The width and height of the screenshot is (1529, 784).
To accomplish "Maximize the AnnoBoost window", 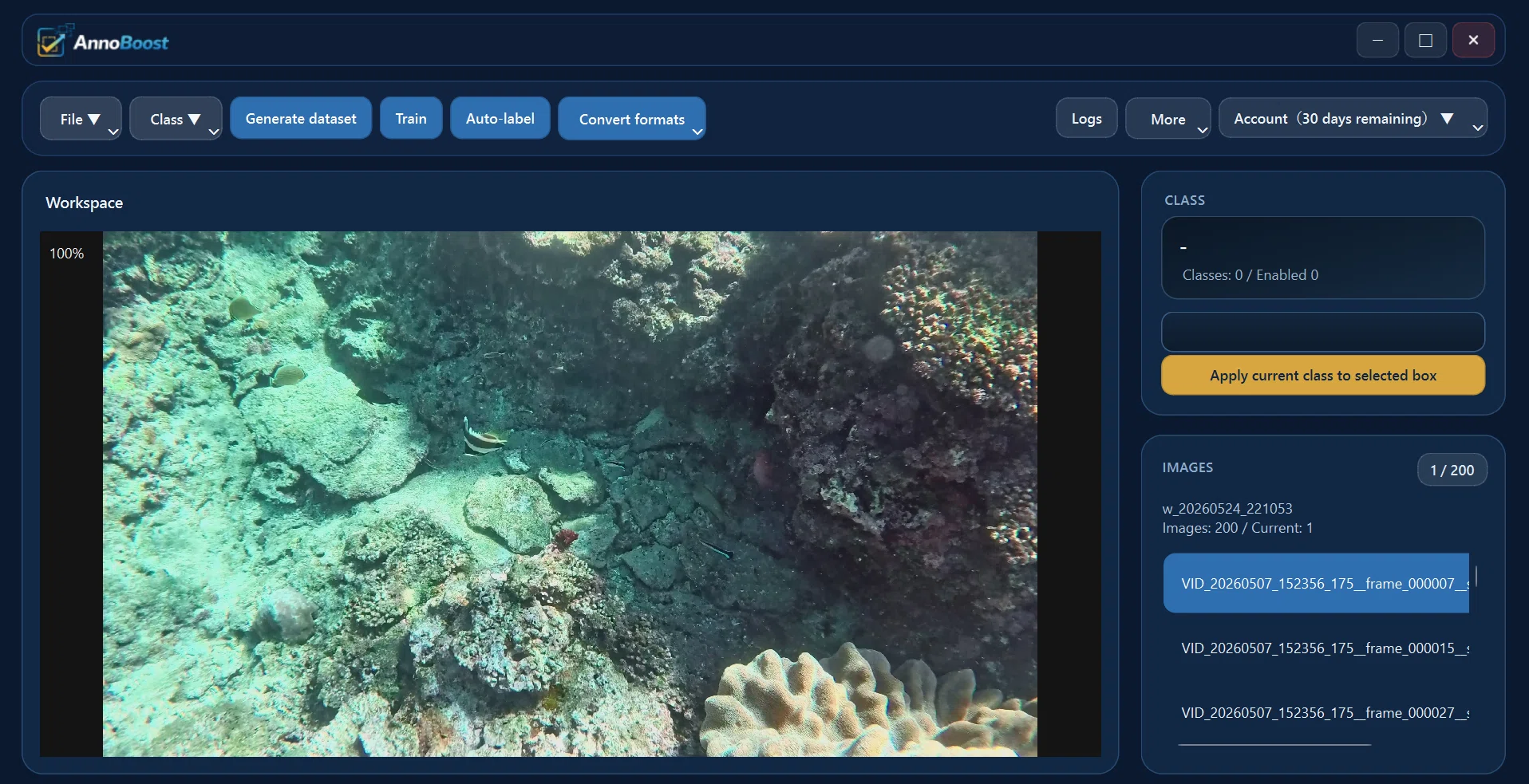I will coord(1425,40).
